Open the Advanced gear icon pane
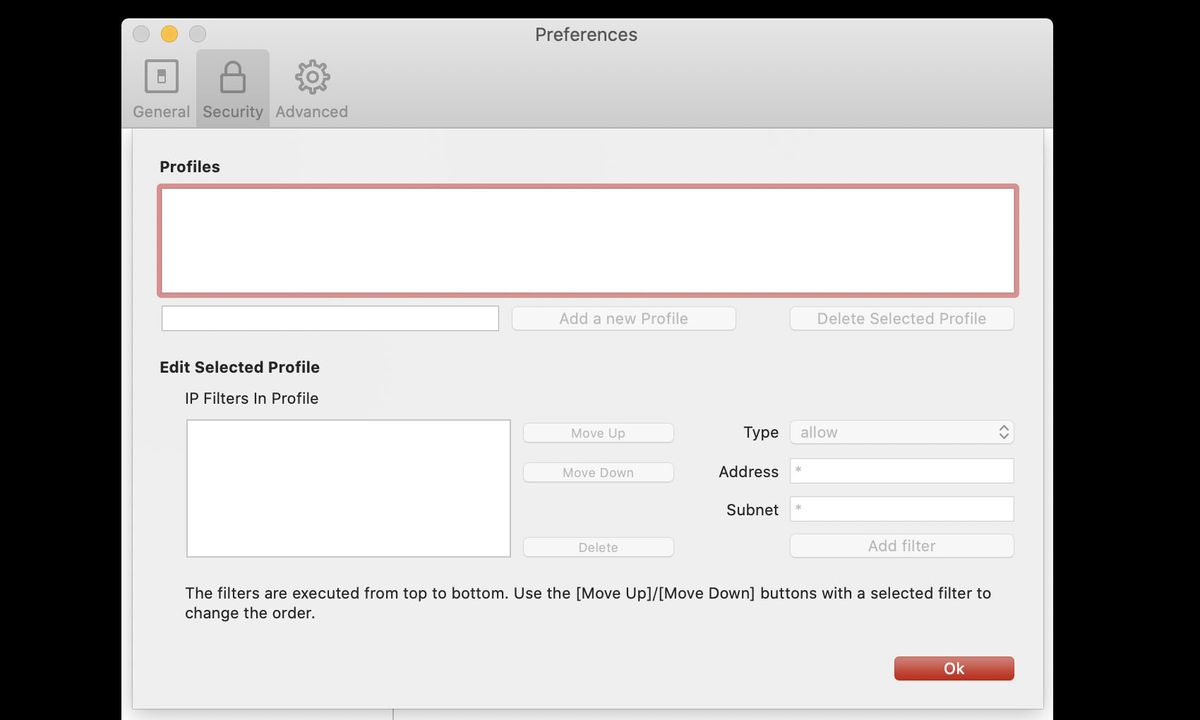The width and height of the screenshot is (1200, 720). click(x=311, y=87)
